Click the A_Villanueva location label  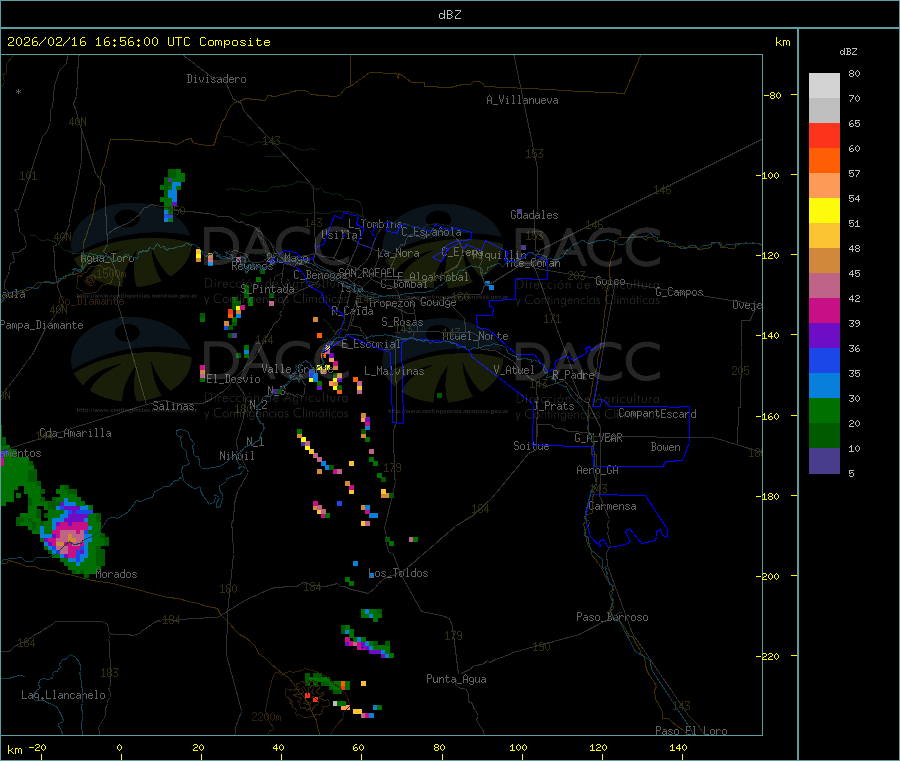(x=522, y=100)
